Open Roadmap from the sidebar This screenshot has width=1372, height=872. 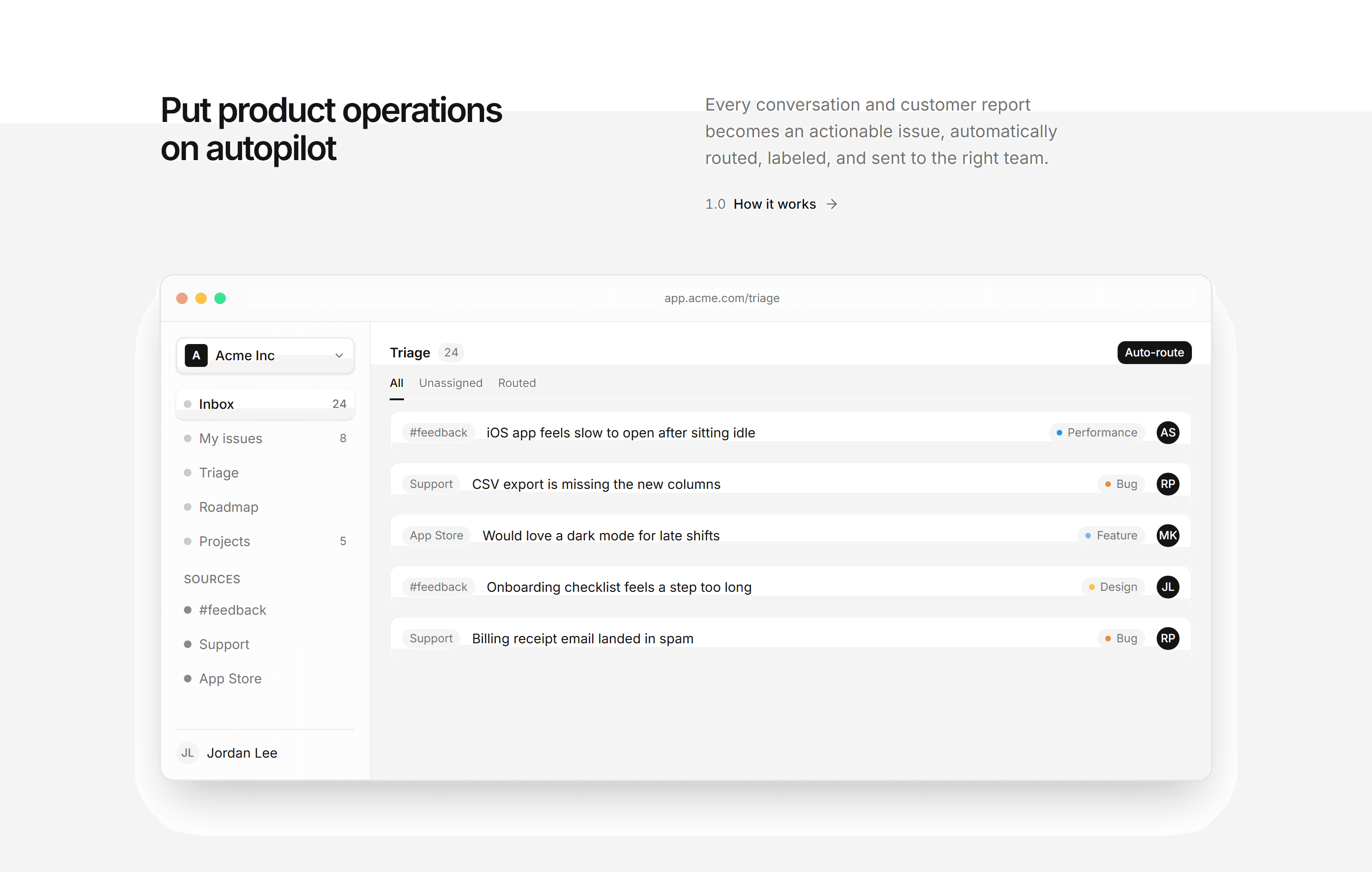click(265, 507)
